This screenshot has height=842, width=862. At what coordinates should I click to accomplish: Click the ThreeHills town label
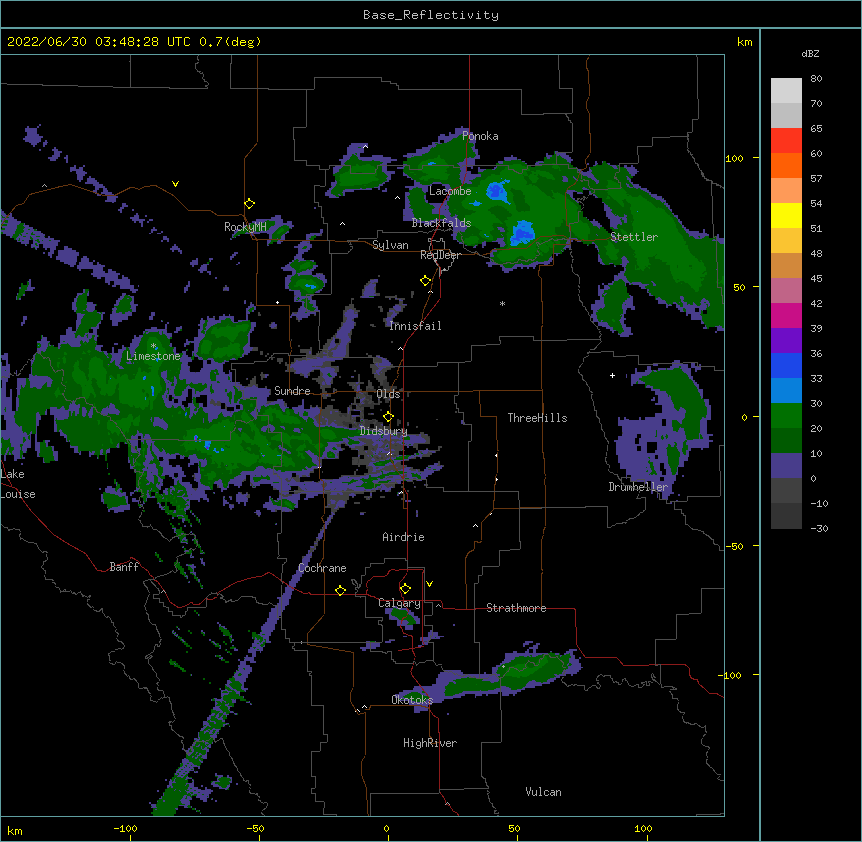[x=537, y=418]
